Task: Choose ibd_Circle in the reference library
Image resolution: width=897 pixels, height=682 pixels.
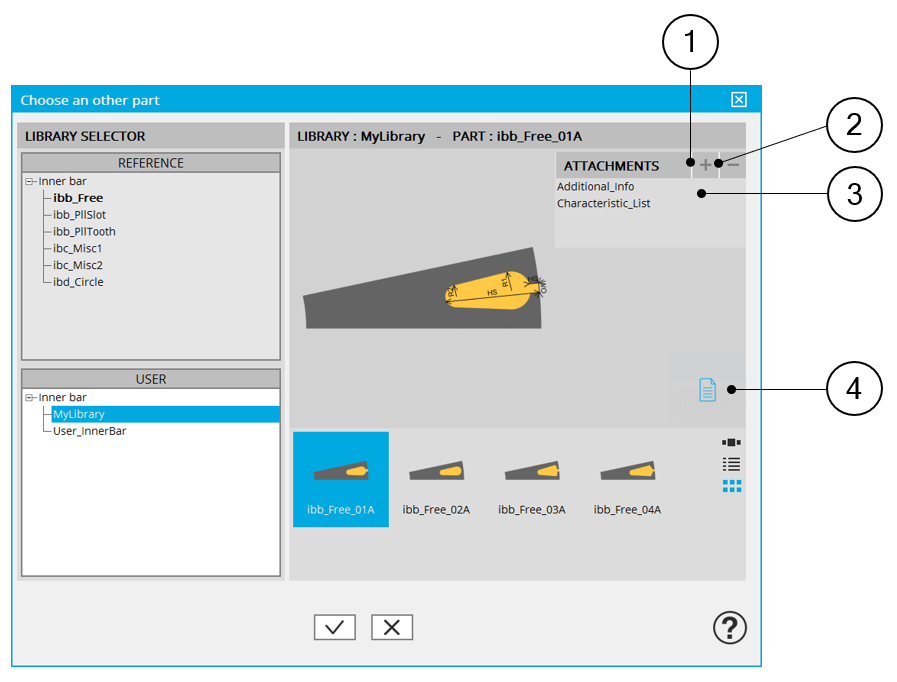Action: [x=78, y=282]
